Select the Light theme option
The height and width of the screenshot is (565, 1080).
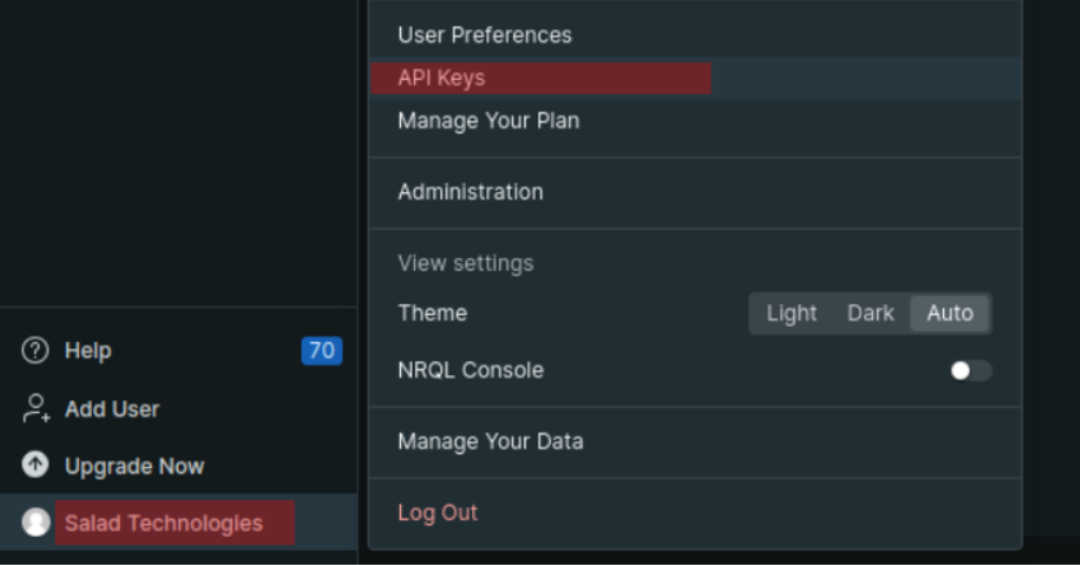tap(791, 314)
